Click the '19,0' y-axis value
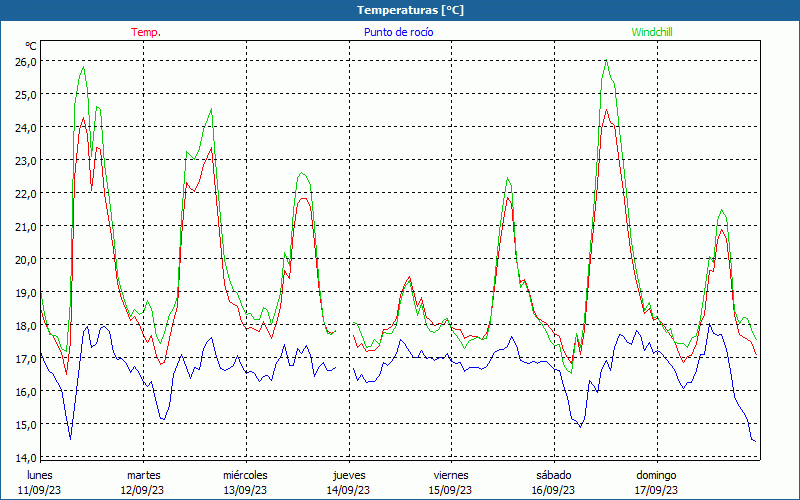The width and height of the screenshot is (800, 500). tap(27, 293)
